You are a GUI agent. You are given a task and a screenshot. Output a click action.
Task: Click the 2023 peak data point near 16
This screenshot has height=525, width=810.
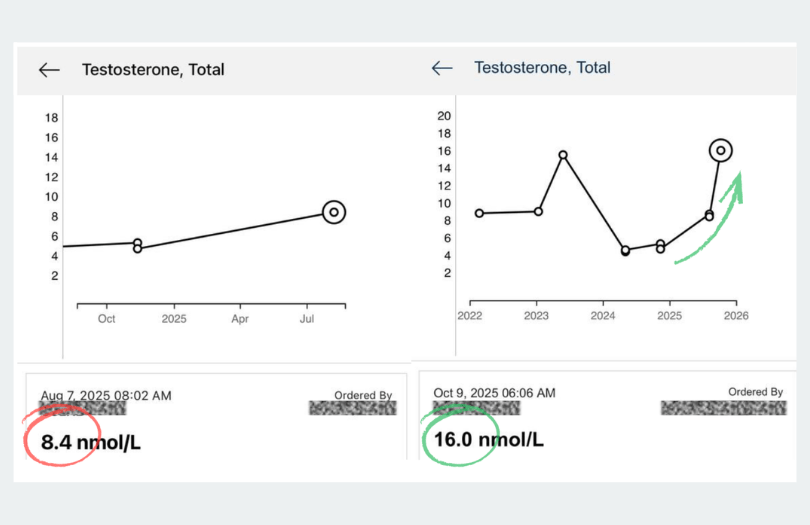(x=563, y=155)
